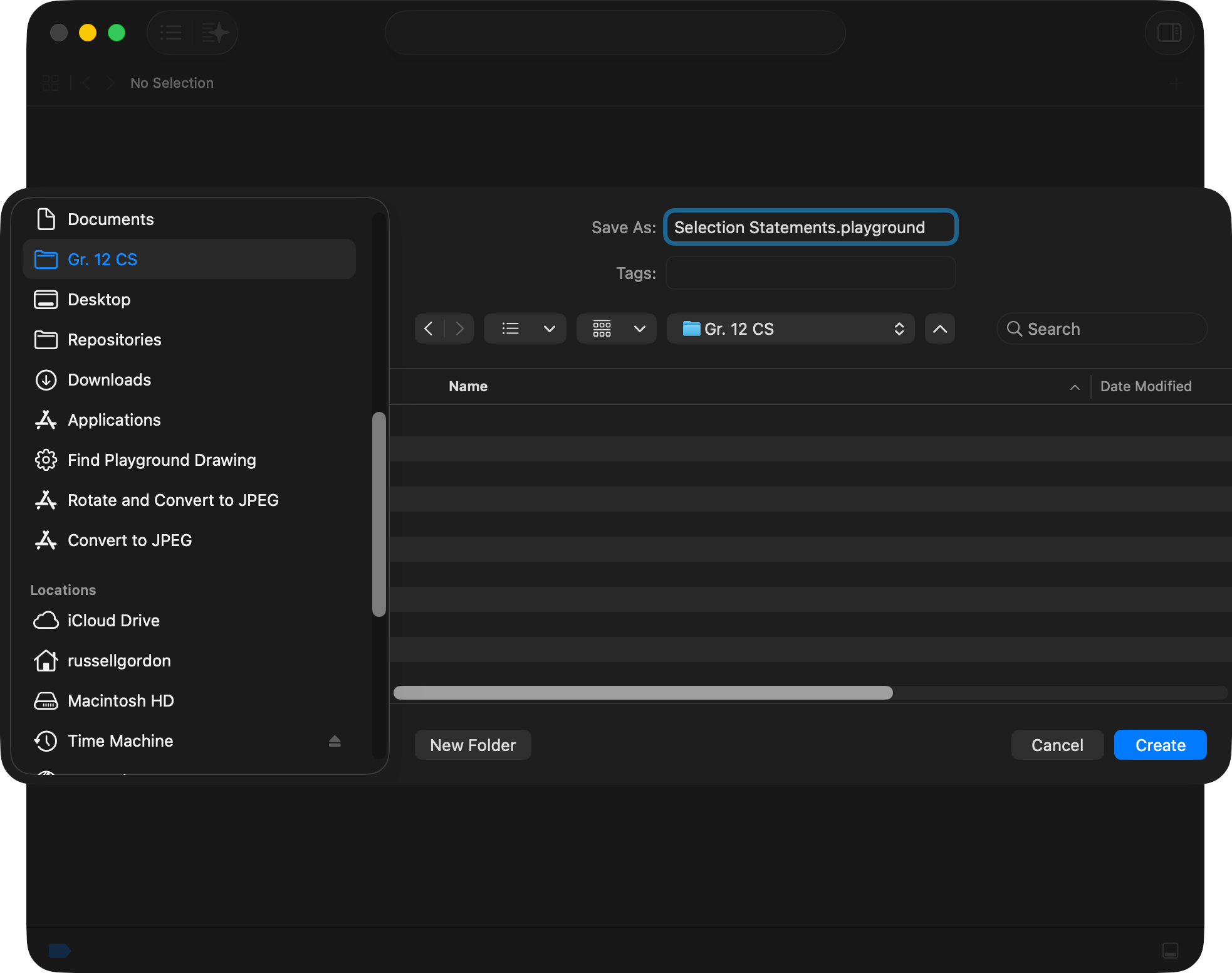
Task: Select Documents in the sidebar
Action: (x=110, y=219)
